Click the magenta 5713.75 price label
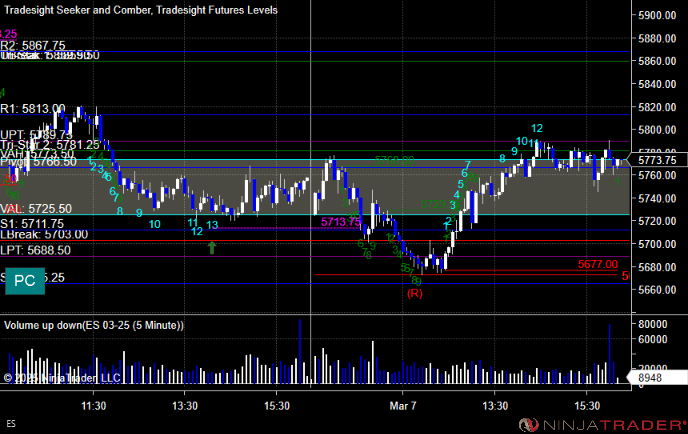The width and height of the screenshot is (688, 434). click(x=340, y=222)
